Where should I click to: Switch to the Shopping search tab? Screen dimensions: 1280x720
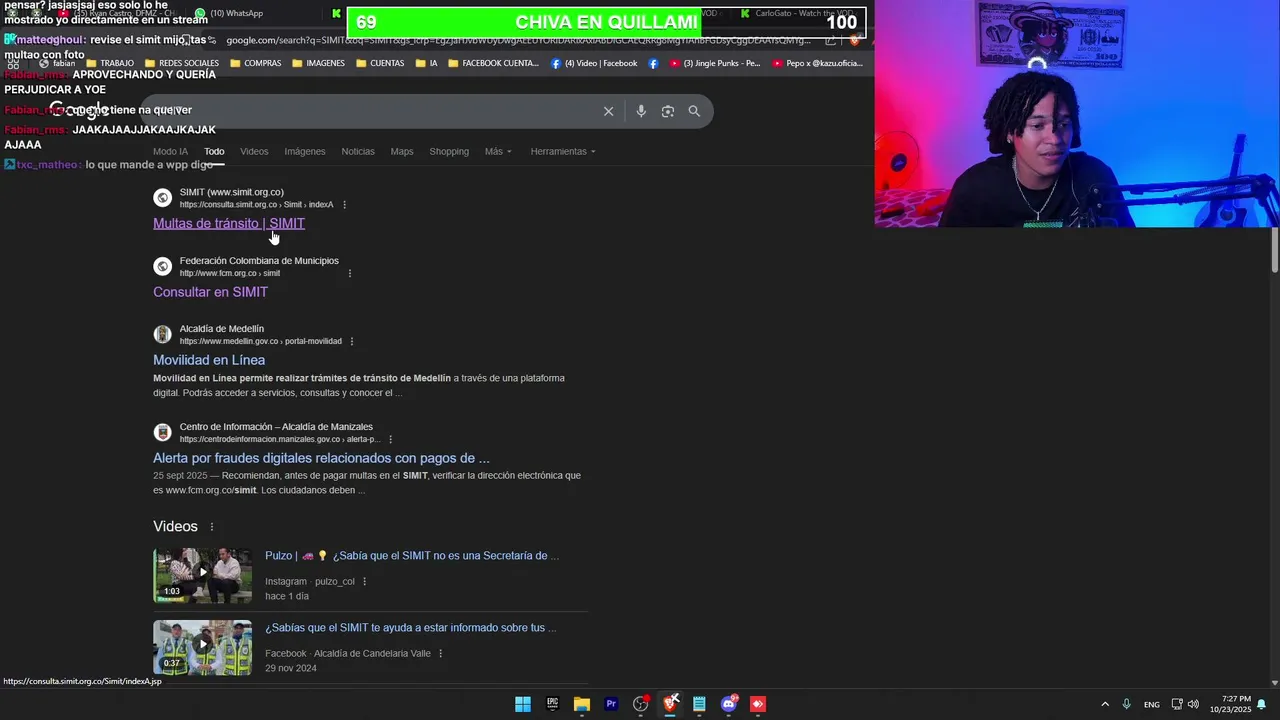[x=449, y=152]
